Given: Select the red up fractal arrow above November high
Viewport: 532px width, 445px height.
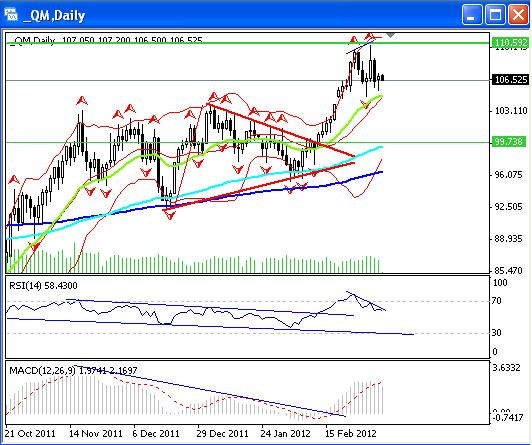Looking at the screenshot, I should [x=81, y=100].
